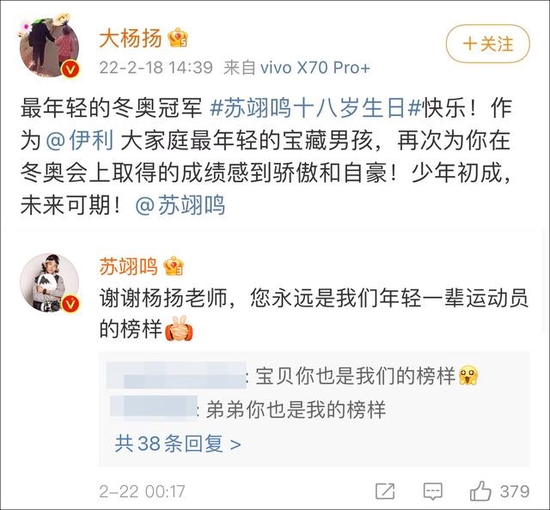The image size is (550, 510).
Task: Click the vivo X70 Pro+ source link
Action: [x=315, y=67]
